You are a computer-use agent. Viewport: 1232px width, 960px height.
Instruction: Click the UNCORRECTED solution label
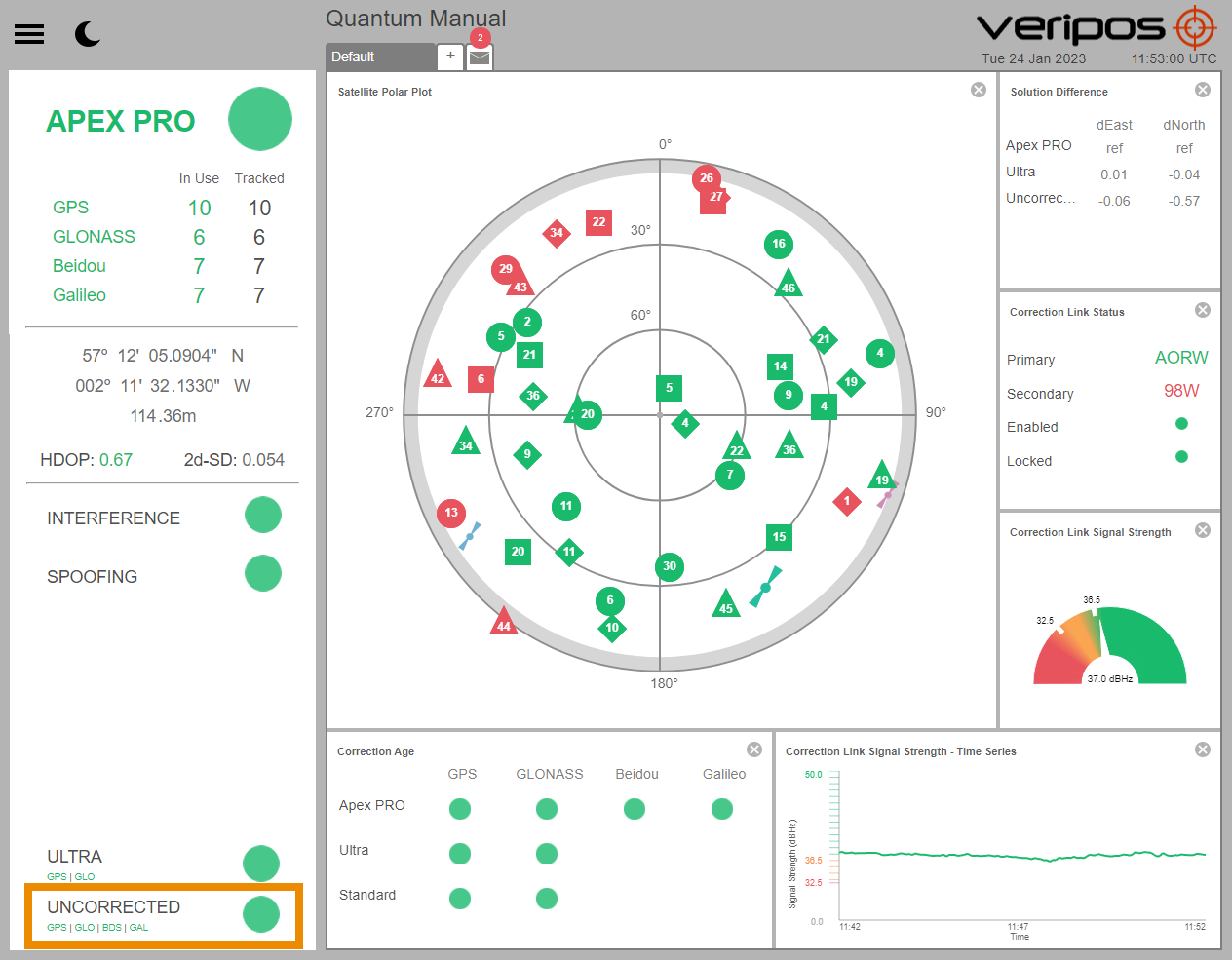point(113,907)
